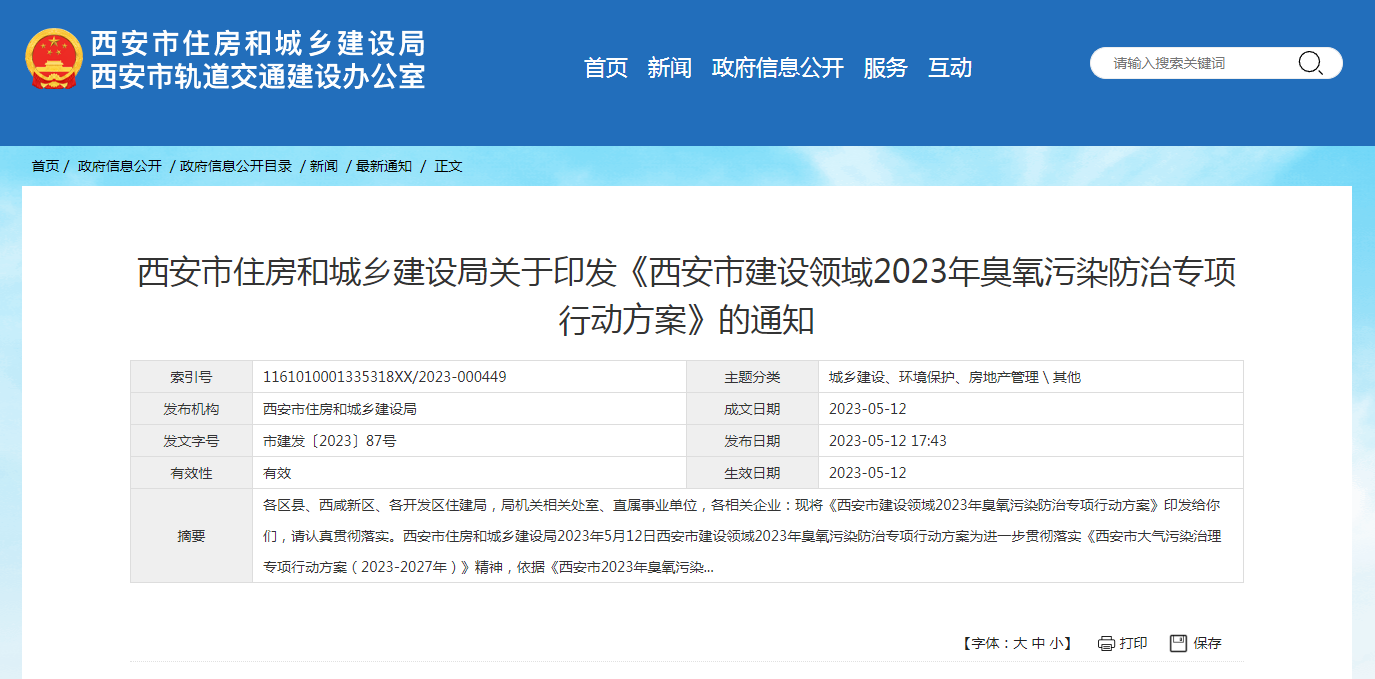Click the 成文日期 label cell
1375x679 pixels.
coord(752,409)
